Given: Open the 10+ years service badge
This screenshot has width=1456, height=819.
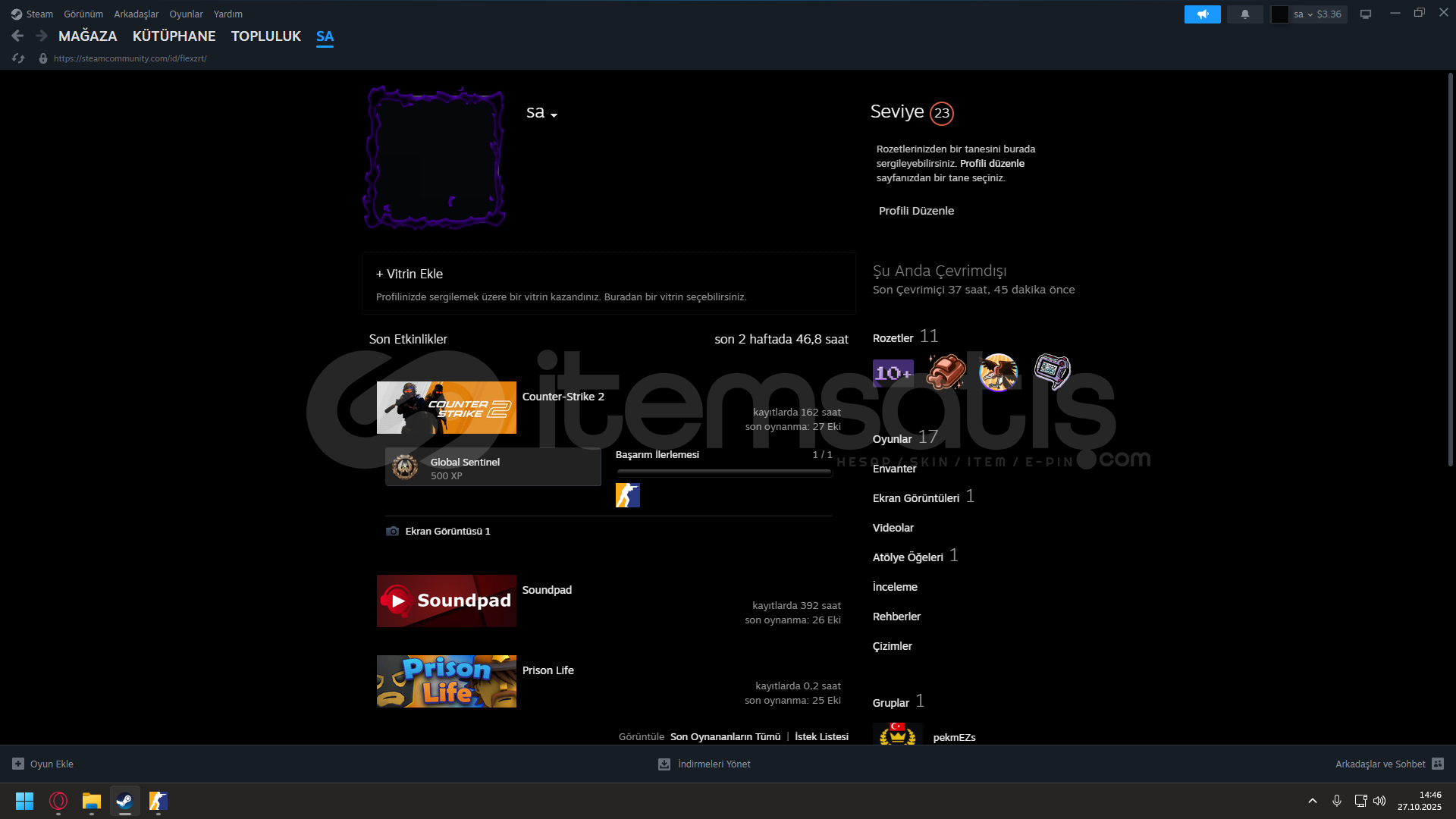Looking at the screenshot, I should [893, 372].
